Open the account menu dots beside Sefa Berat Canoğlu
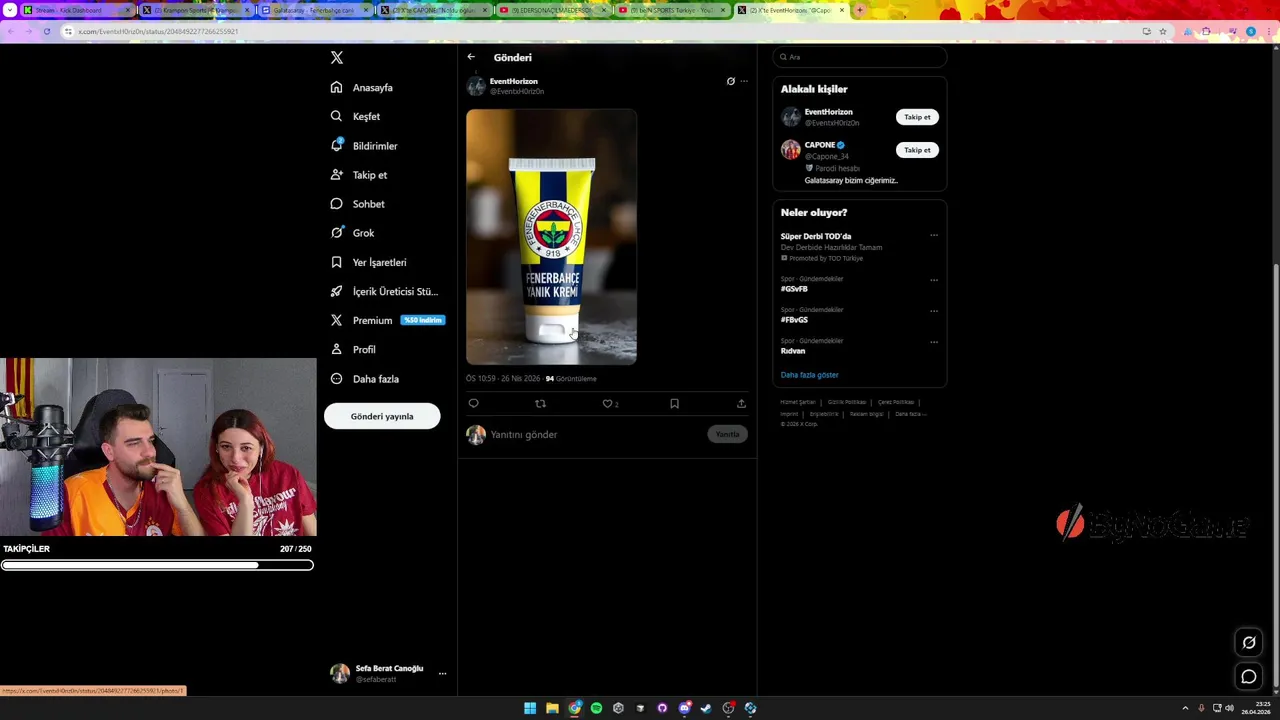This screenshot has width=1280, height=720. point(442,674)
